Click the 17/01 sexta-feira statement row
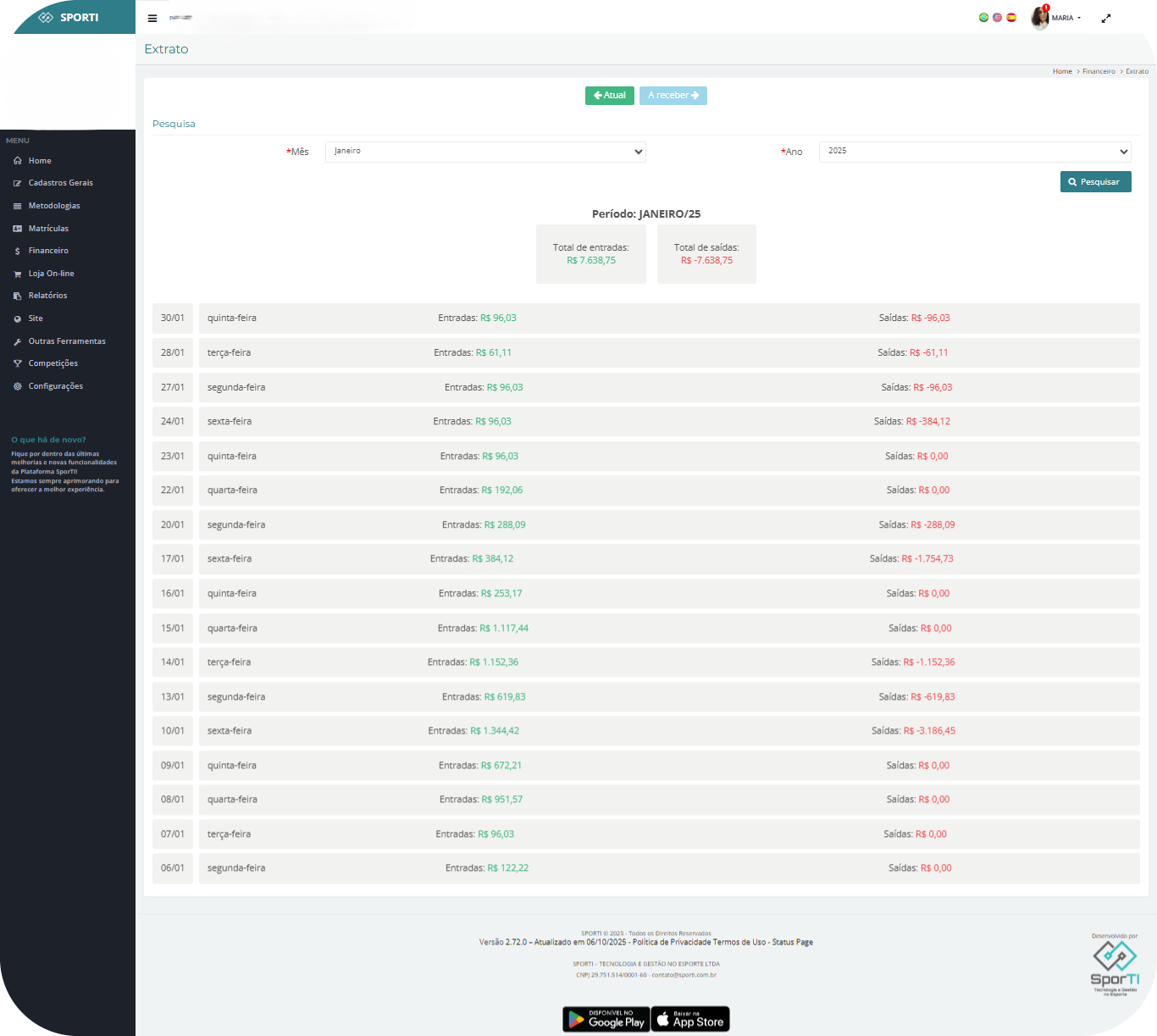 (645, 559)
